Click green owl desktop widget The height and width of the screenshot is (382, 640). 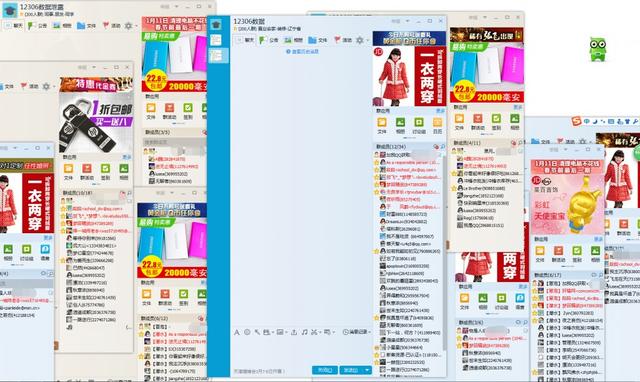pyautogui.click(x=598, y=49)
